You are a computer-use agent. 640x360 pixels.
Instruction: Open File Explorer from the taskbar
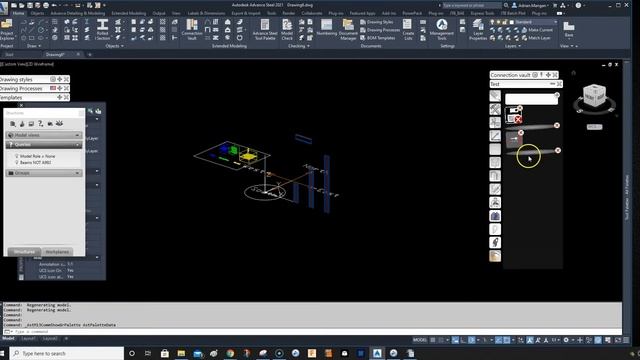[x=181, y=353]
